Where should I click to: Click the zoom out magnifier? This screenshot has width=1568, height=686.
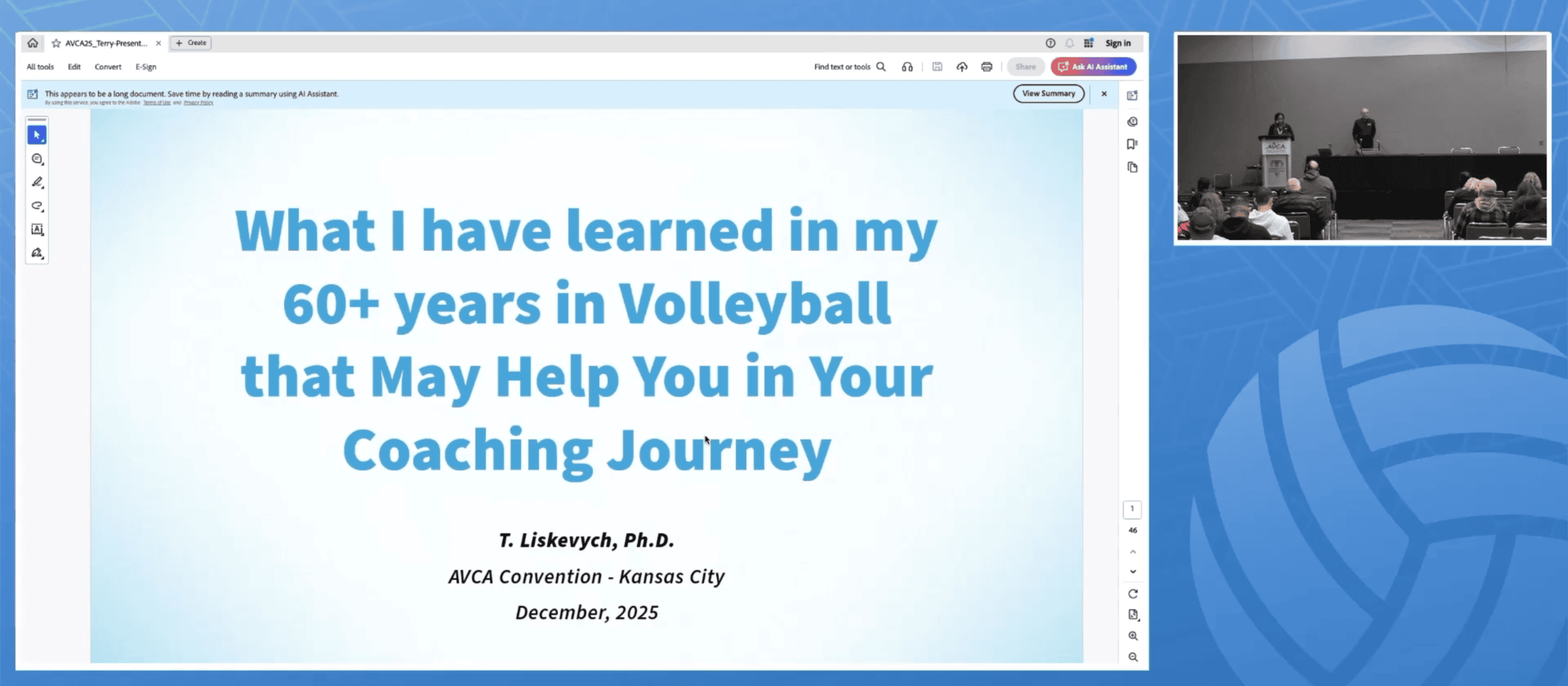[x=1133, y=657]
